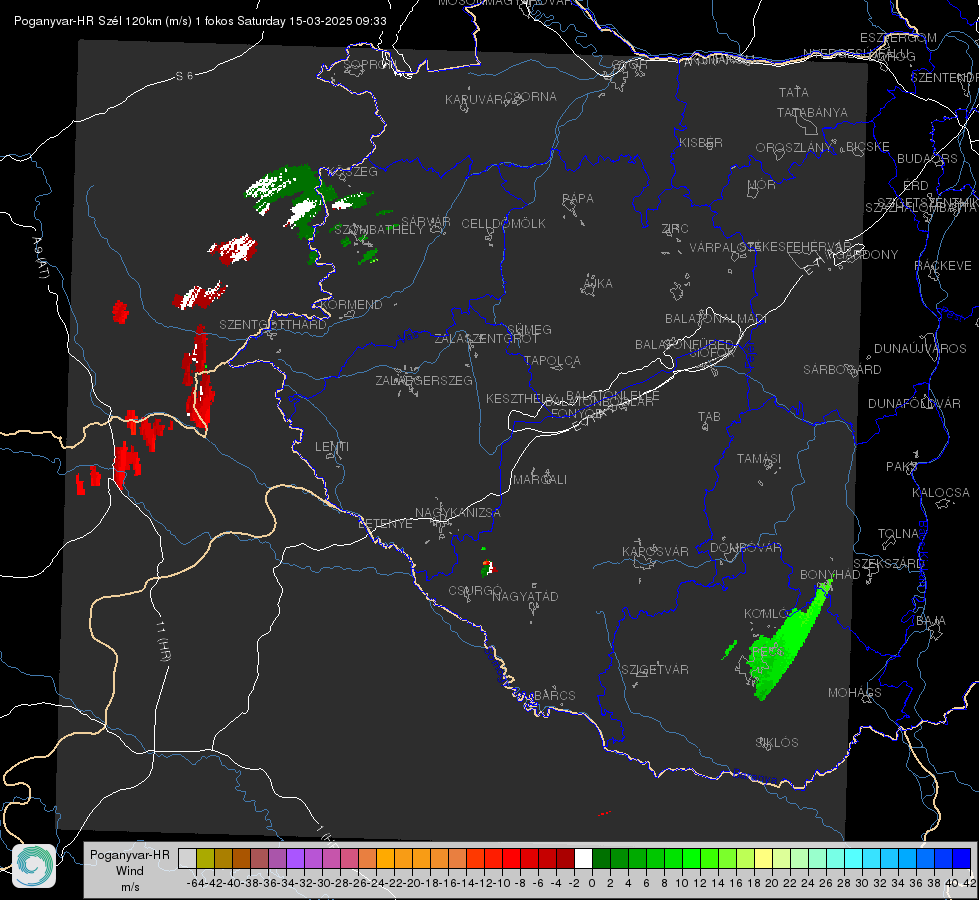Select the ZALAEGERSZEG city label
This screenshot has height=900, width=979.
click(x=424, y=380)
